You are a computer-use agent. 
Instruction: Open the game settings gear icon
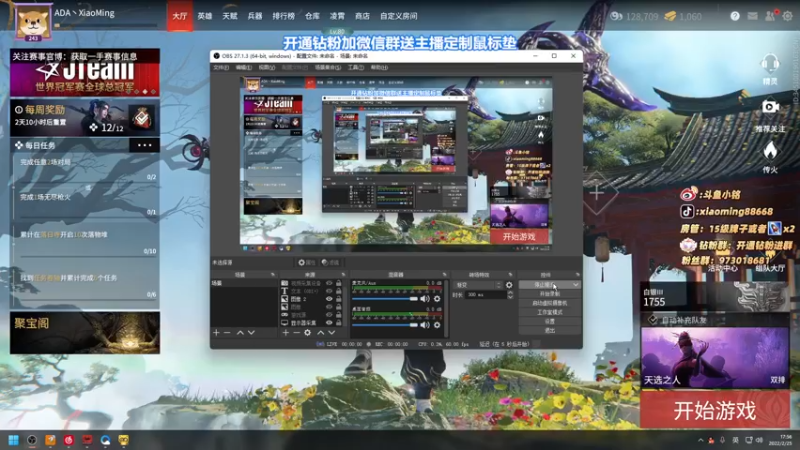(x=788, y=16)
